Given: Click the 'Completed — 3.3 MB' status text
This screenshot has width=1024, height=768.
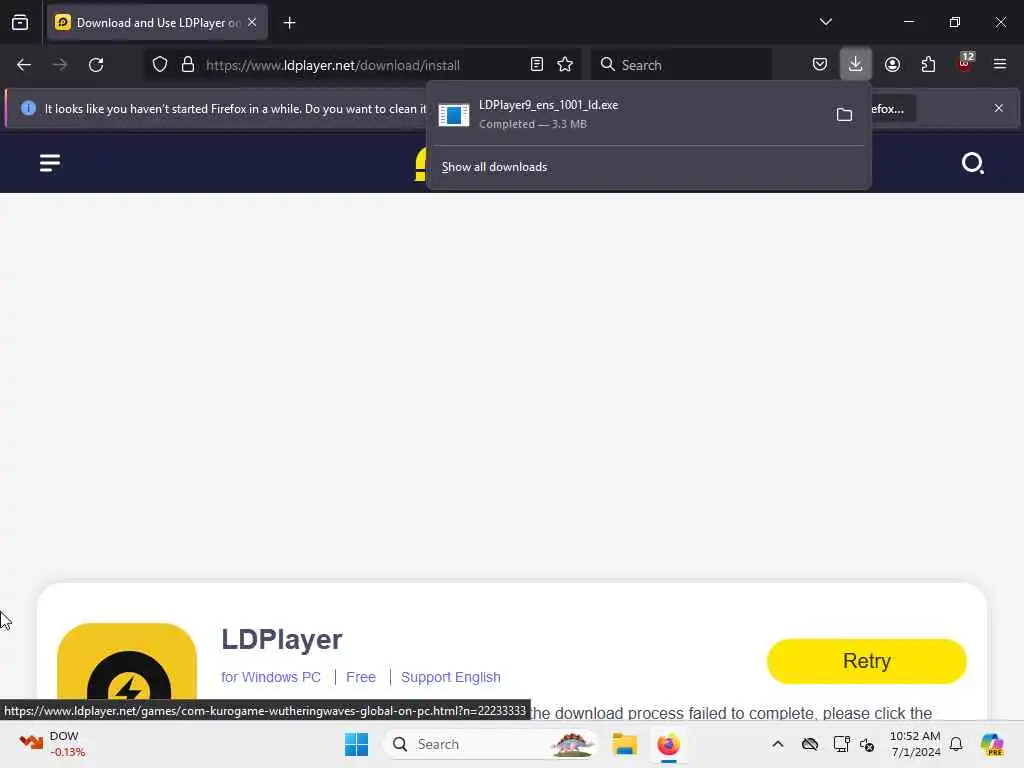Looking at the screenshot, I should tap(532, 124).
